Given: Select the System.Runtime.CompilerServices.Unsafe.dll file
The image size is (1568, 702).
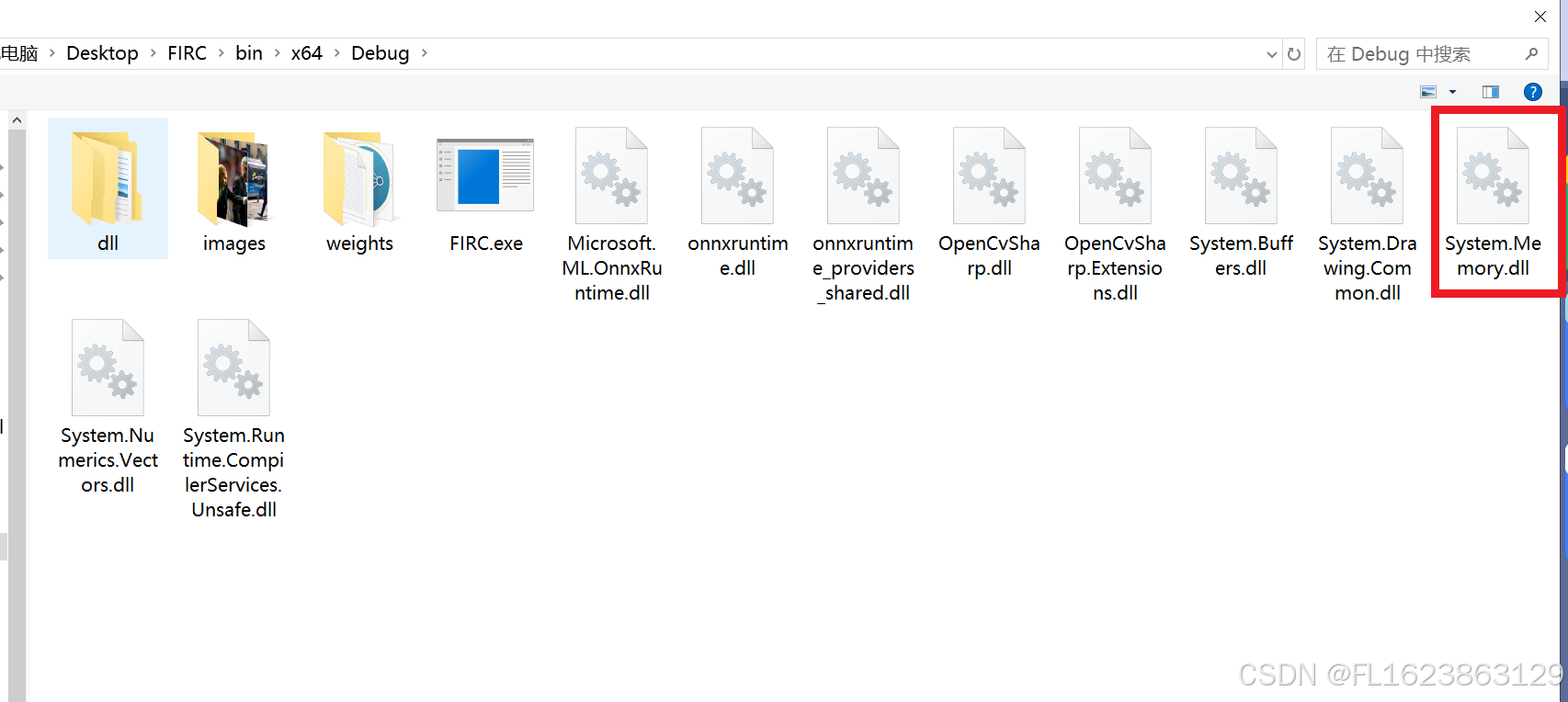Looking at the screenshot, I should pos(233,366).
